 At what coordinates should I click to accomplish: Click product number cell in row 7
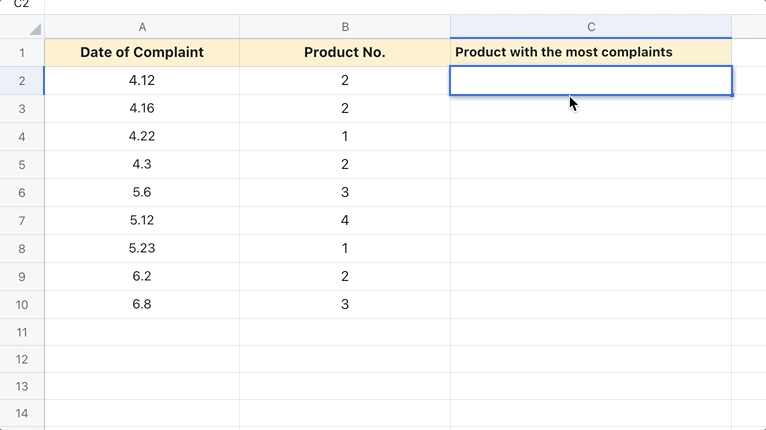[x=345, y=220]
